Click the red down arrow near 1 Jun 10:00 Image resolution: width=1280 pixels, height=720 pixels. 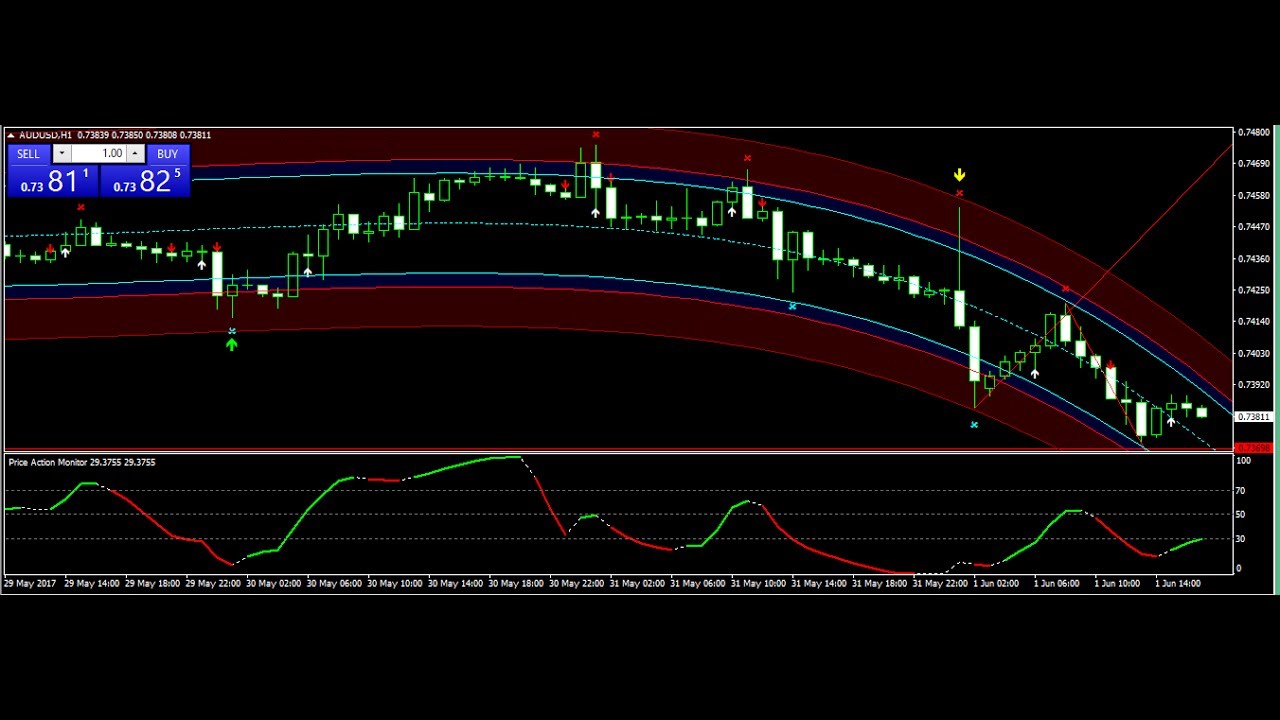click(x=1110, y=366)
